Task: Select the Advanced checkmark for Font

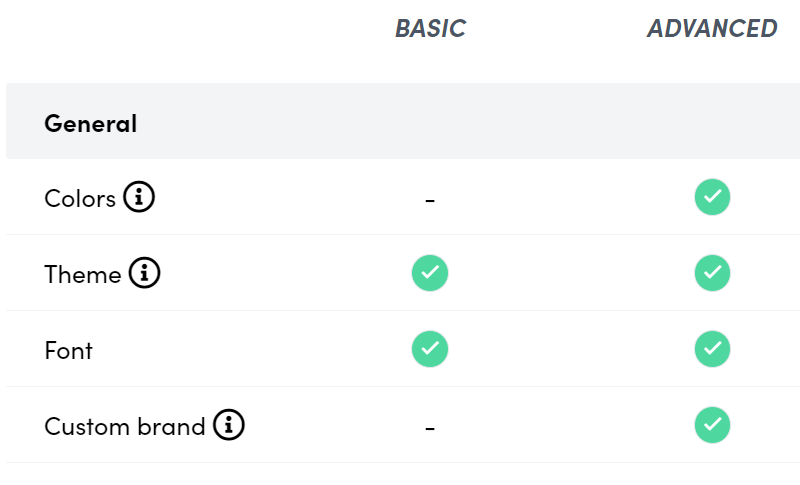Action: [712, 349]
